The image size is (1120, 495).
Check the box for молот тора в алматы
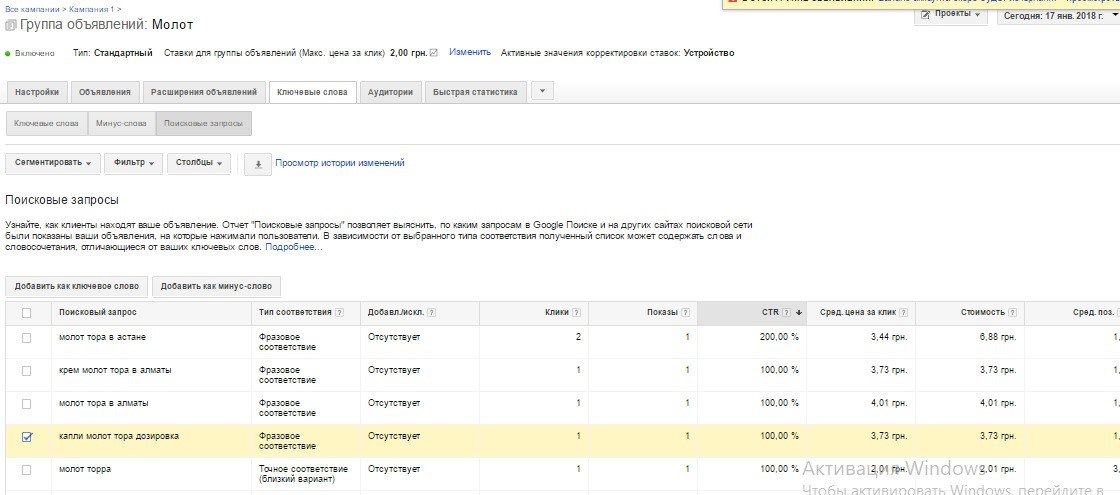26,404
